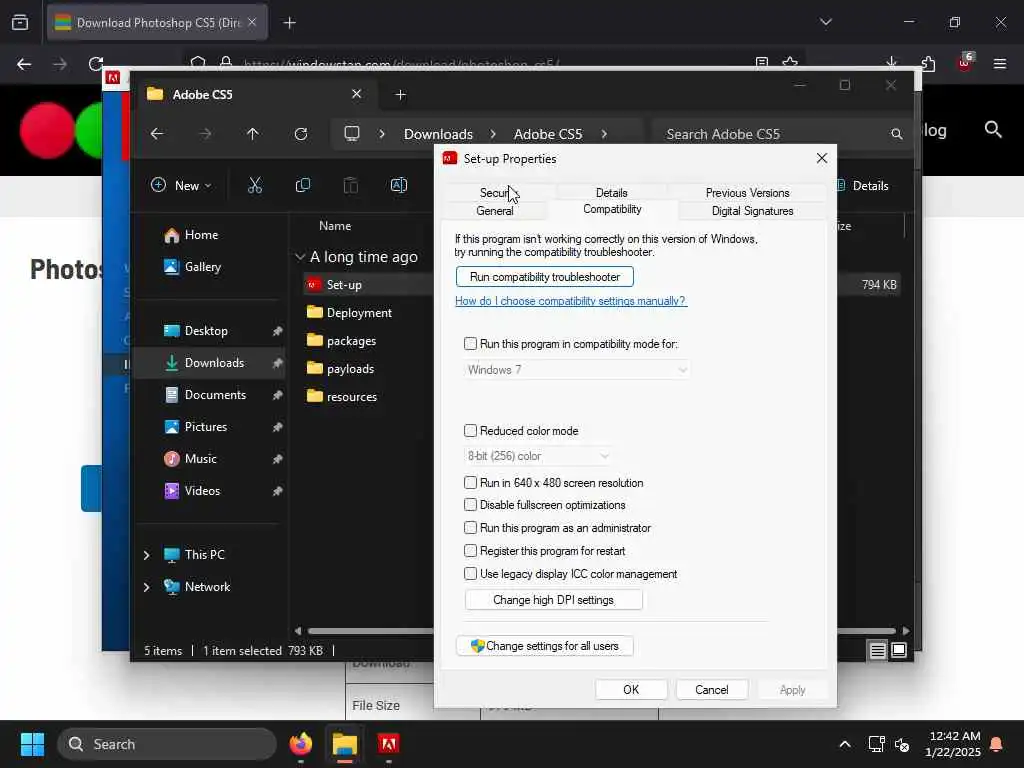Image resolution: width=1024 pixels, height=768 pixels.
Task: Open Firefox downloads panel
Action: (x=891, y=63)
